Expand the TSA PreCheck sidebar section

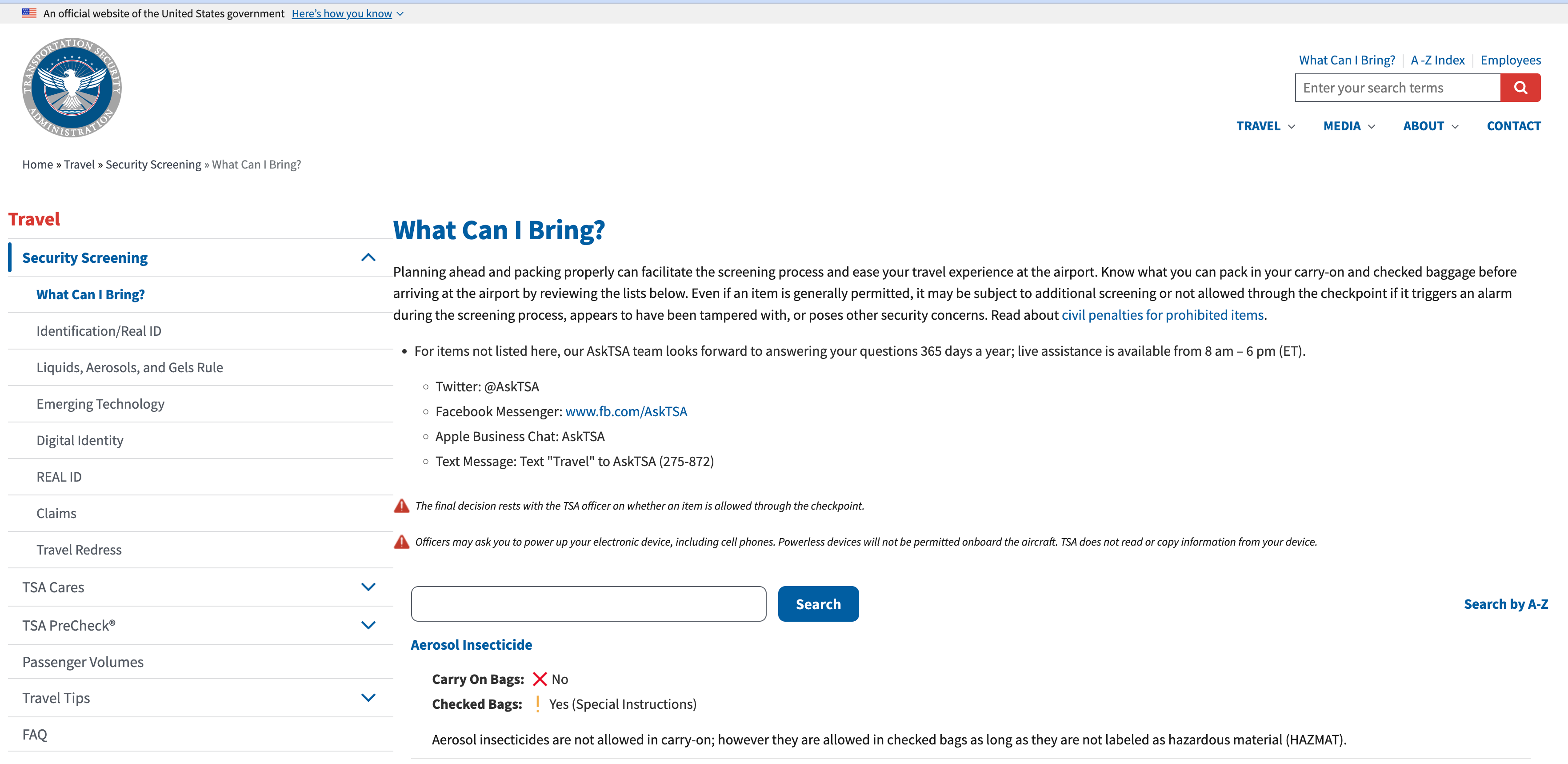coord(368,625)
